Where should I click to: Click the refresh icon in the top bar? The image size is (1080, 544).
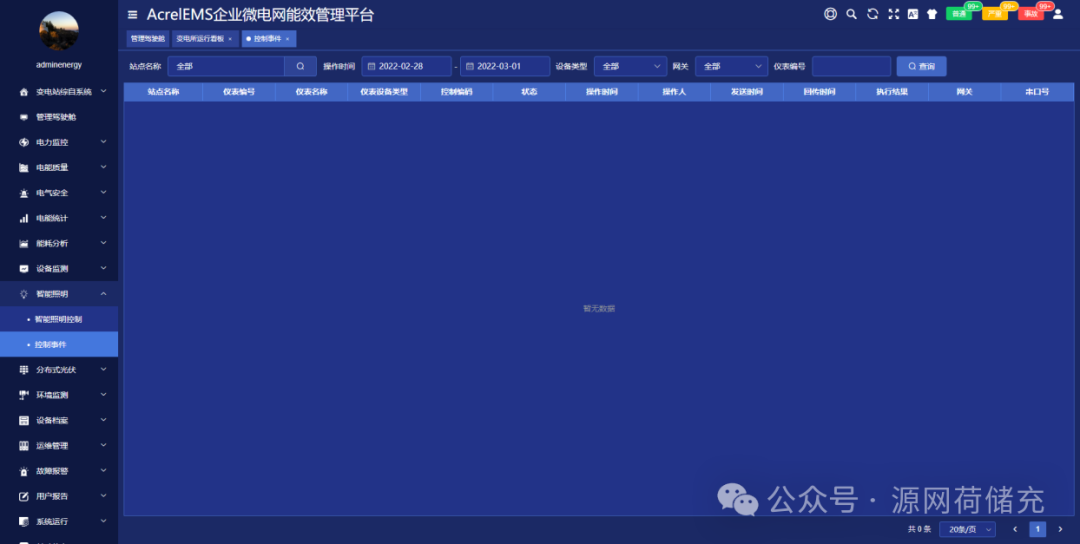pyautogui.click(x=872, y=14)
